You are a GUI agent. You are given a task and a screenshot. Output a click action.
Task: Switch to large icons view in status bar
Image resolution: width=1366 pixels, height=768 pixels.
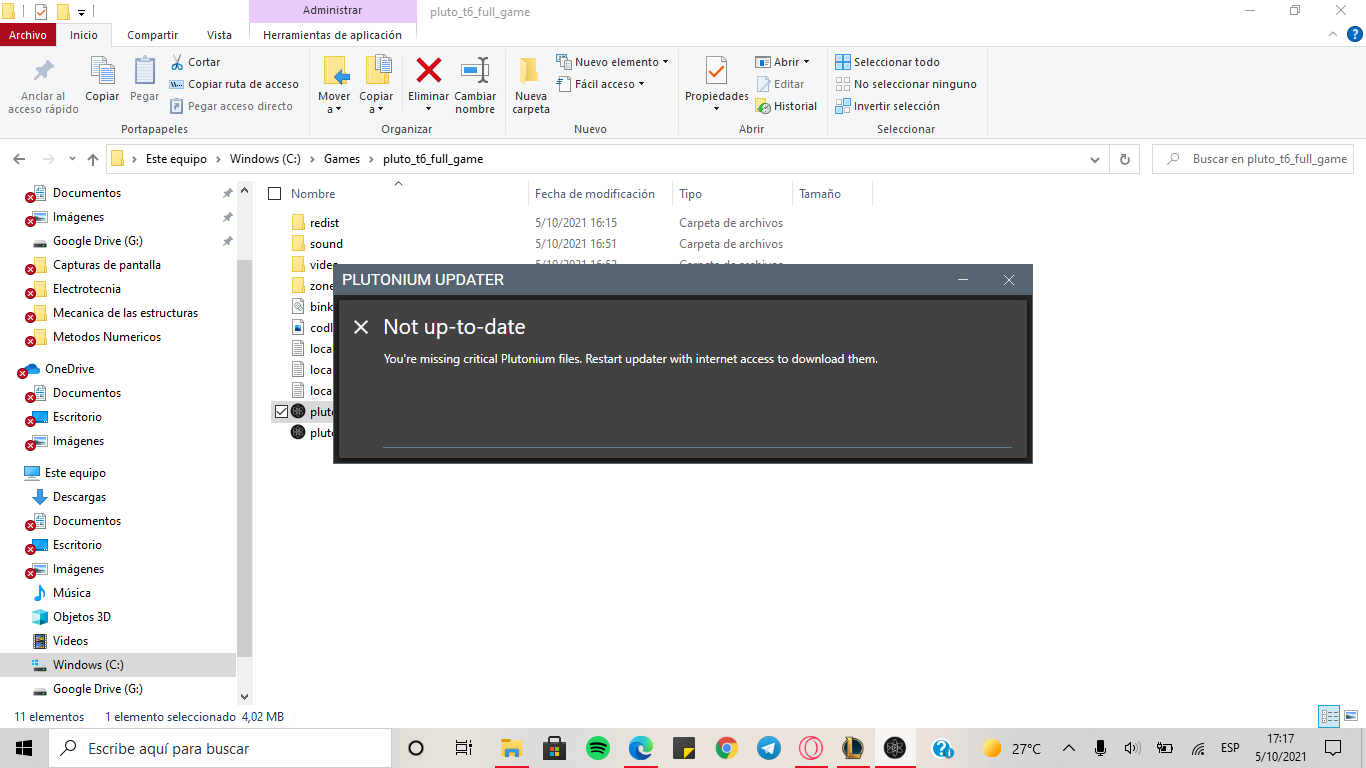tap(1351, 716)
